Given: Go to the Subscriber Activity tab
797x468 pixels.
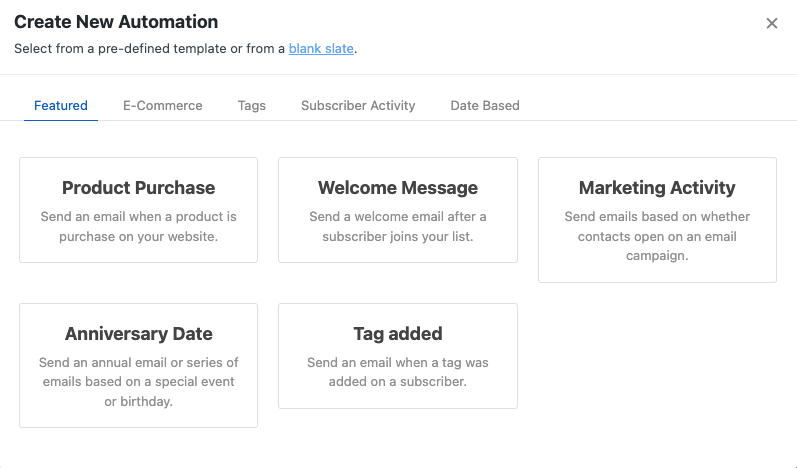Looking at the screenshot, I should [x=358, y=105].
